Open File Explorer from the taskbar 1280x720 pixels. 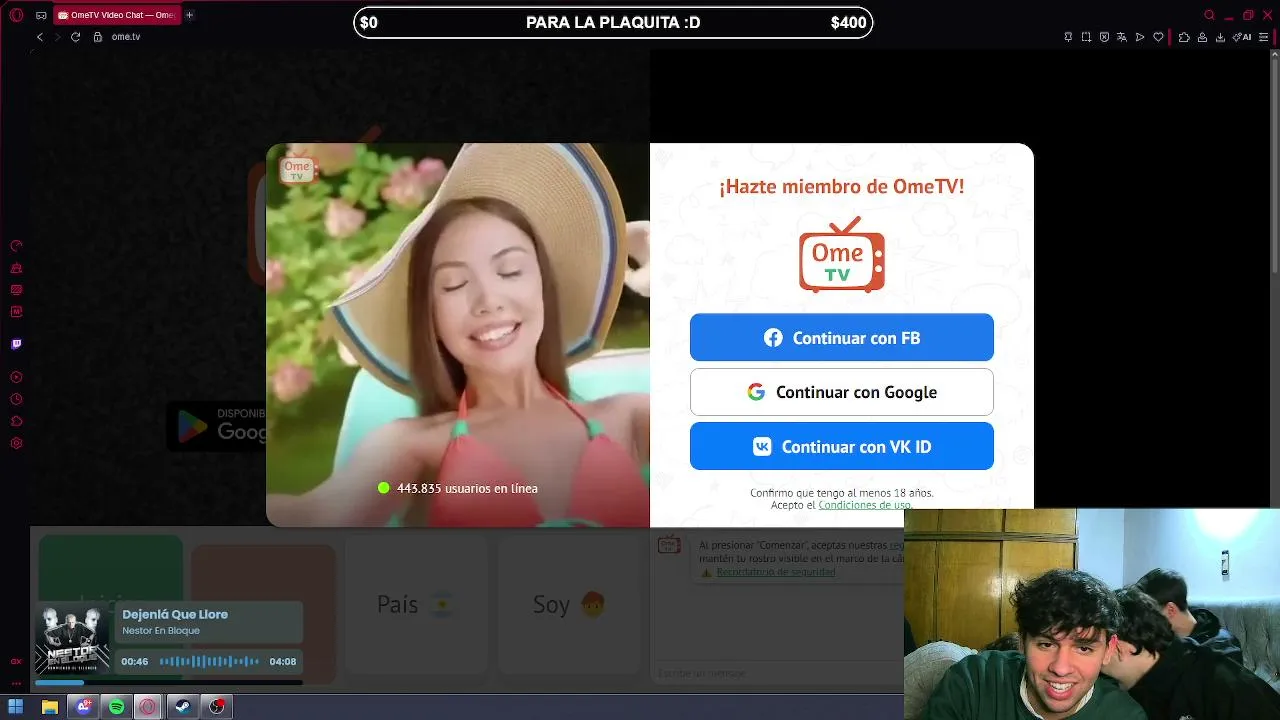(50, 707)
